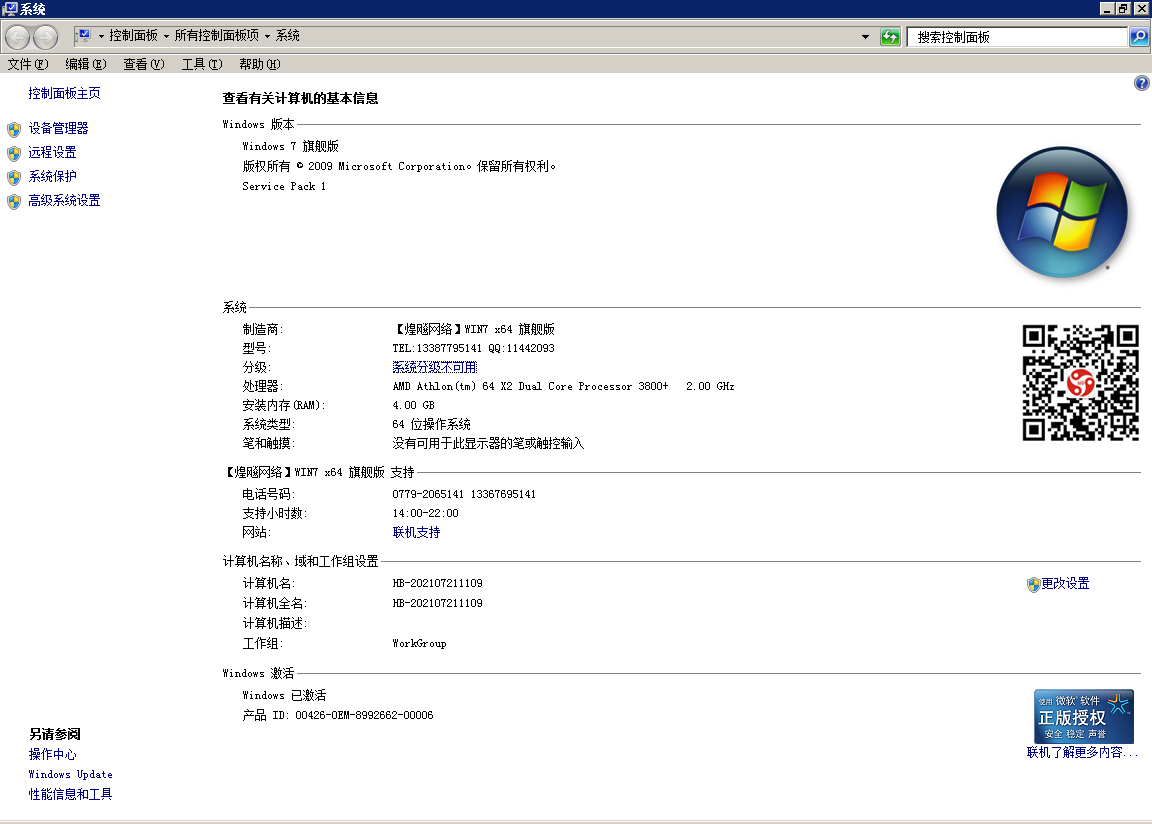
Task: Click 联机了解更多内容 link
Action: click(x=1081, y=752)
